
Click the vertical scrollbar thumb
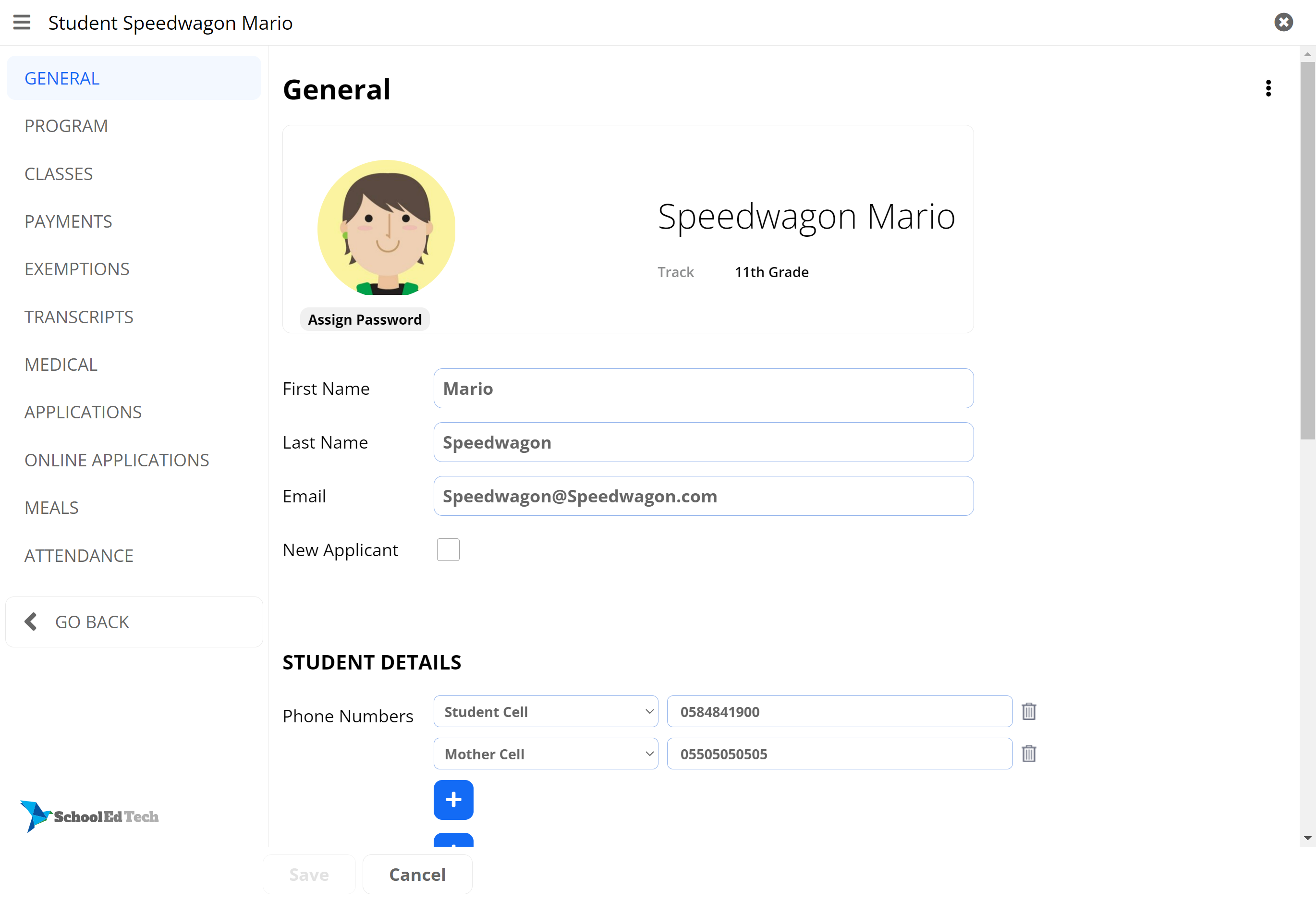(x=1307, y=249)
